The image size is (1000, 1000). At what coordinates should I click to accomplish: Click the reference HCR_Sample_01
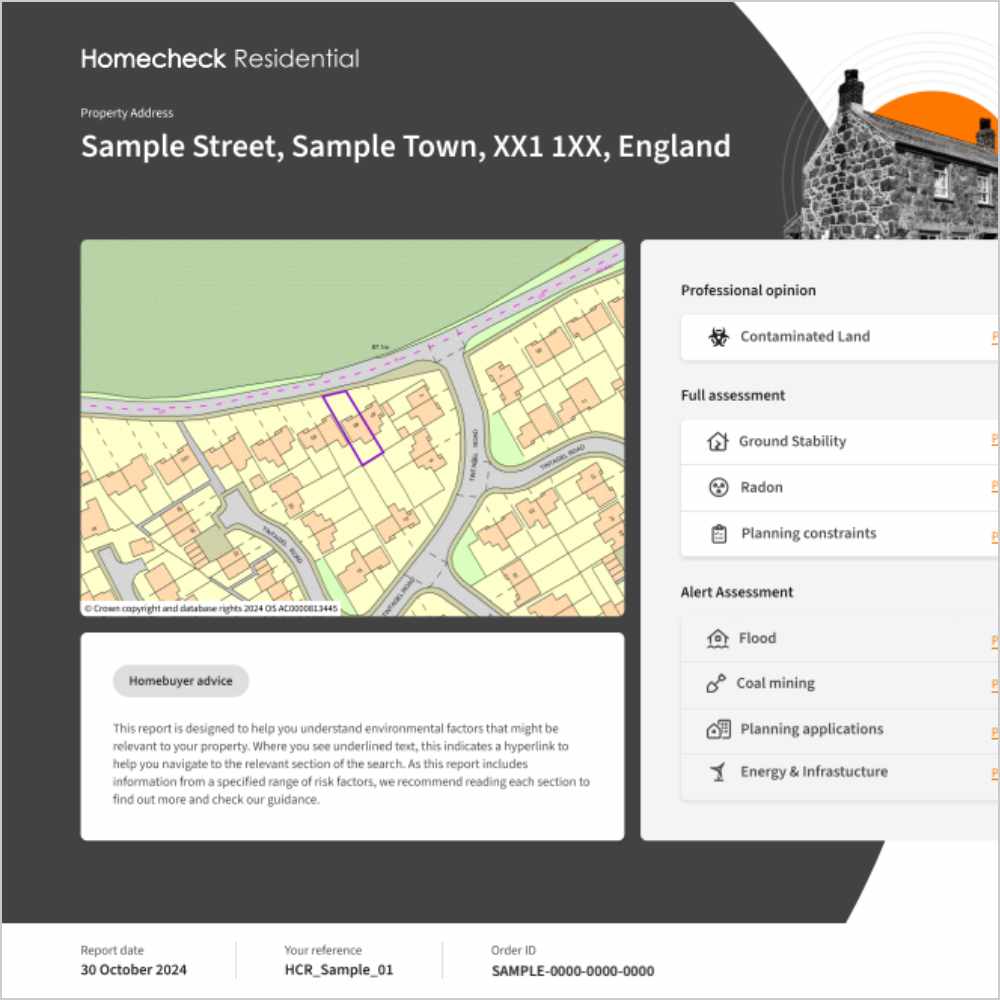tap(339, 970)
